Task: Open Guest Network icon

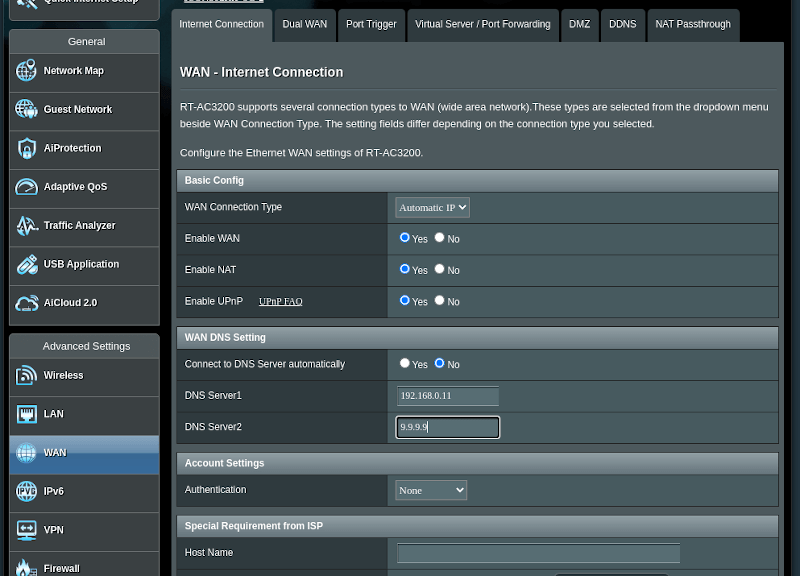Action: coord(26,109)
